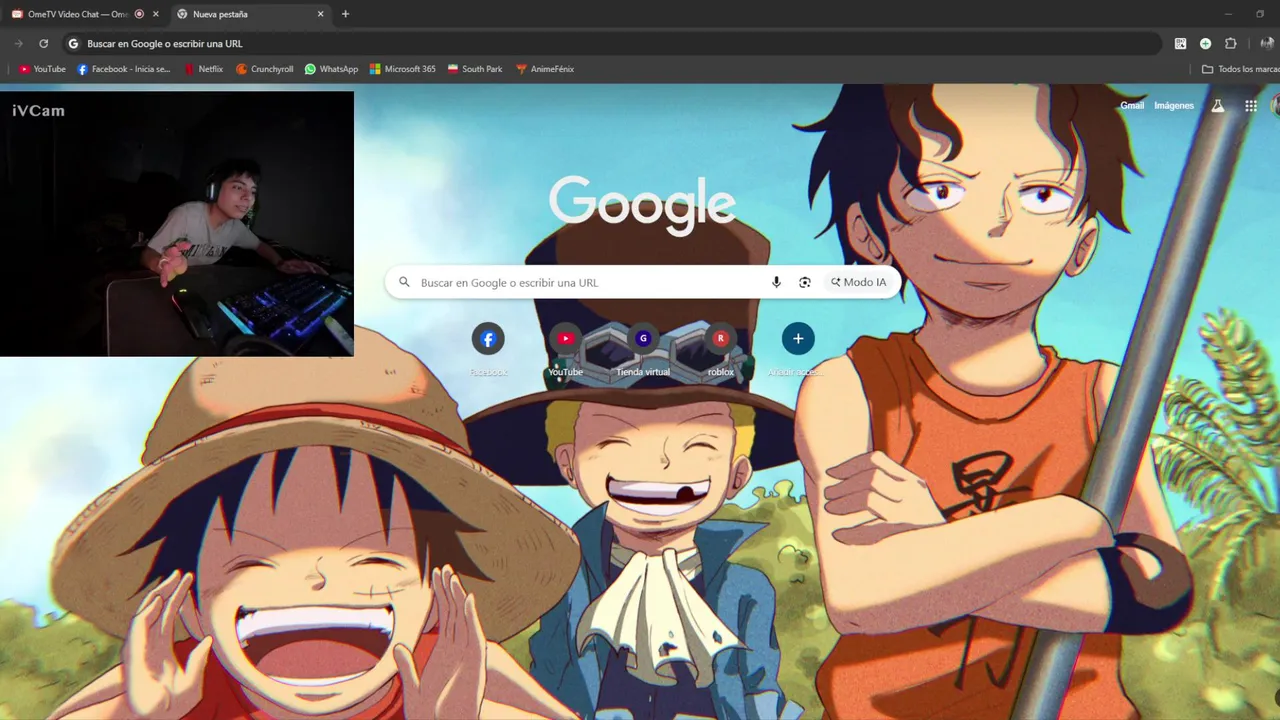Open the South Park bookmark
The height and width of the screenshot is (720, 1280).
475,69
